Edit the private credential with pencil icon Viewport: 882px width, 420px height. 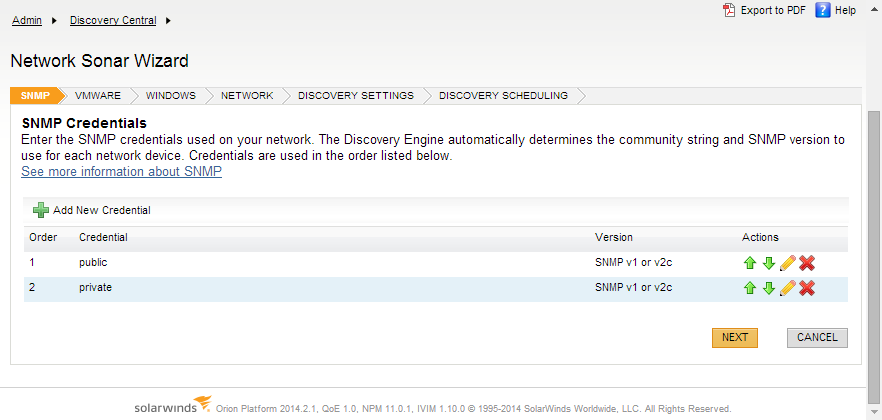tap(788, 288)
